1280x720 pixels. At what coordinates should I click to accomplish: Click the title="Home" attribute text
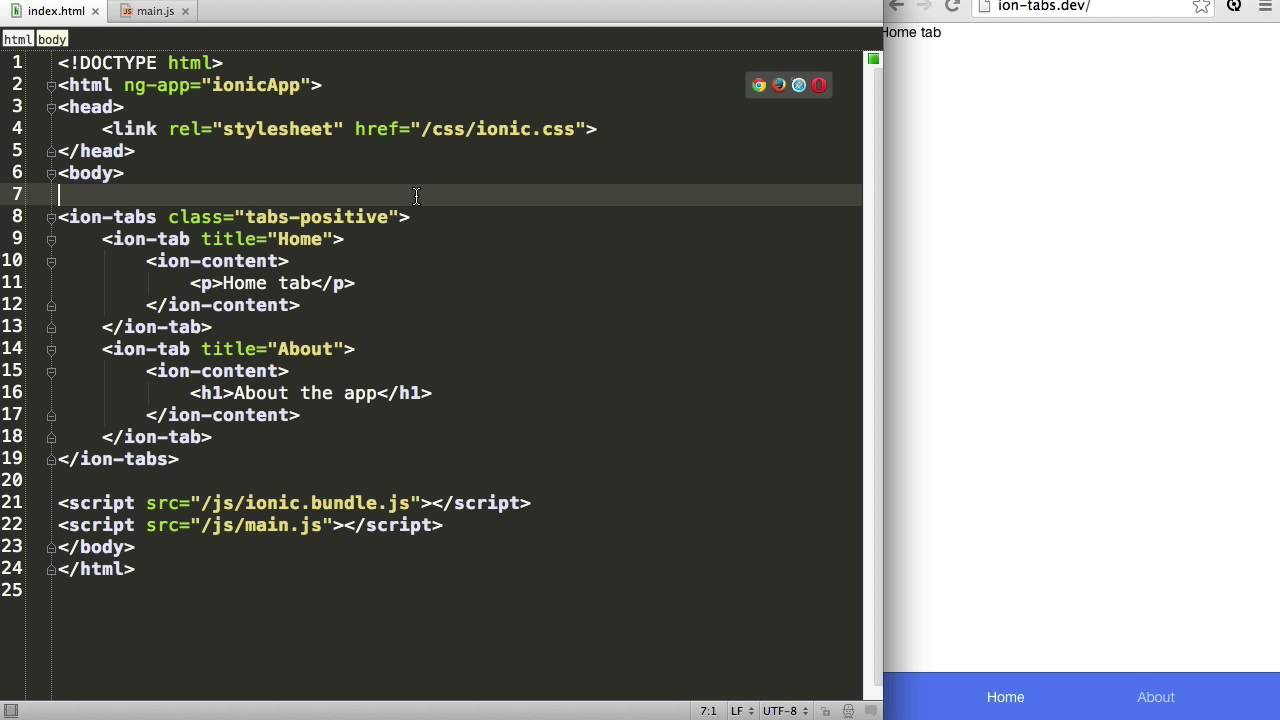(267, 239)
